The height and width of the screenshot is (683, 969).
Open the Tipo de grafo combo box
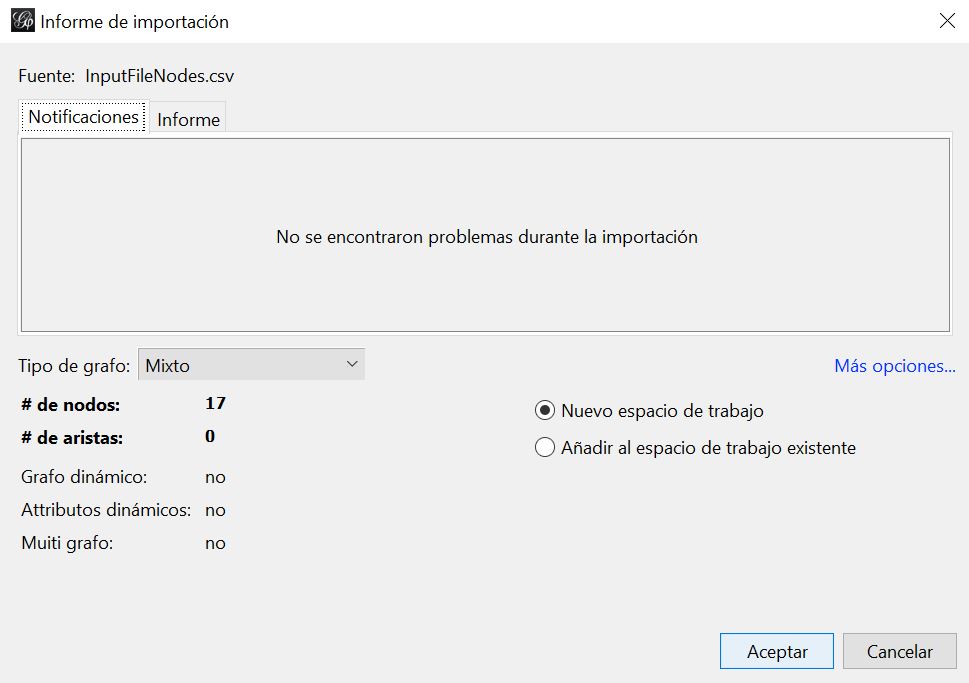click(250, 365)
